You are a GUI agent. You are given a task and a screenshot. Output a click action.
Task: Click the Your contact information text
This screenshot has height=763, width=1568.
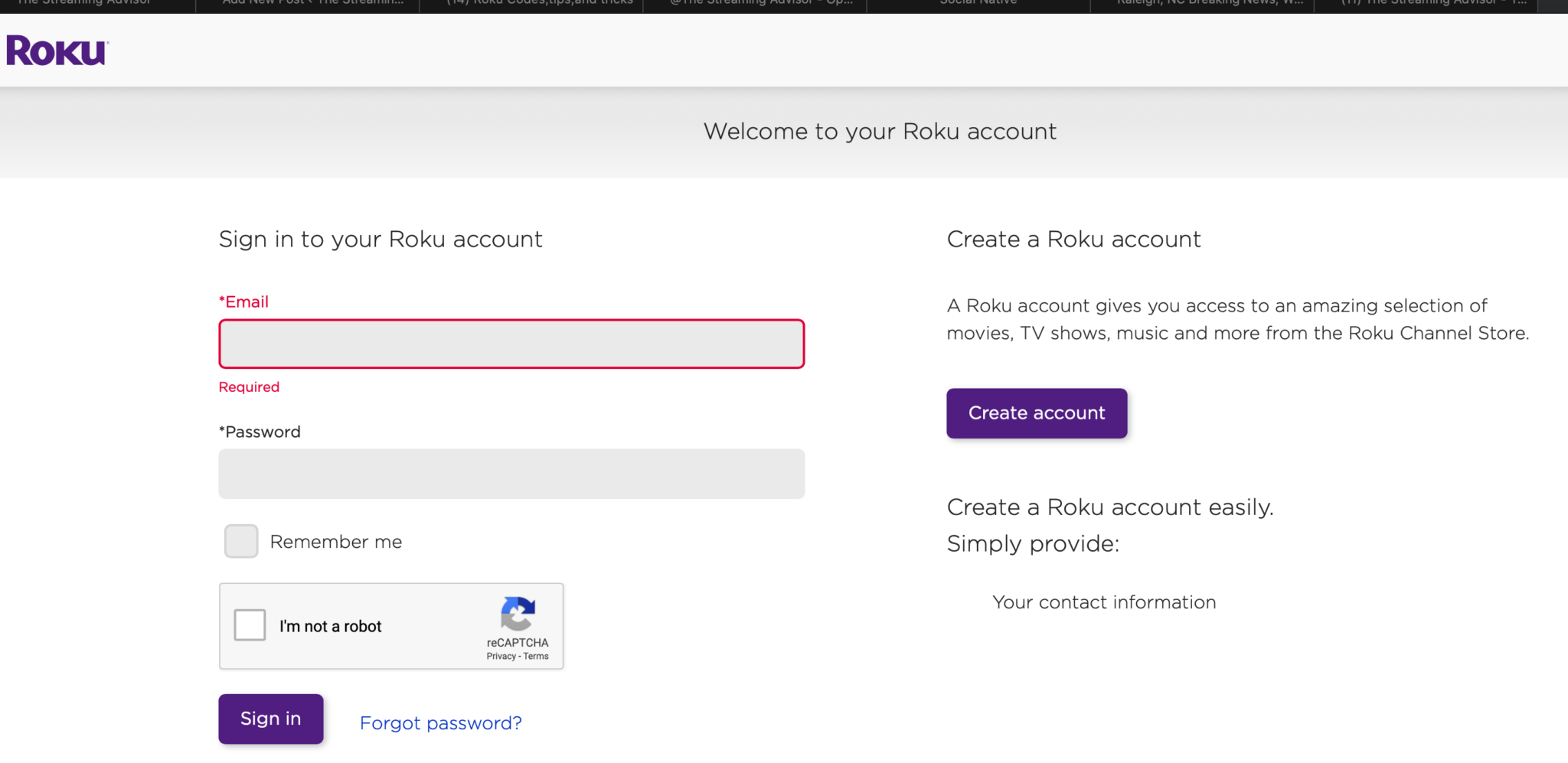coord(1104,602)
